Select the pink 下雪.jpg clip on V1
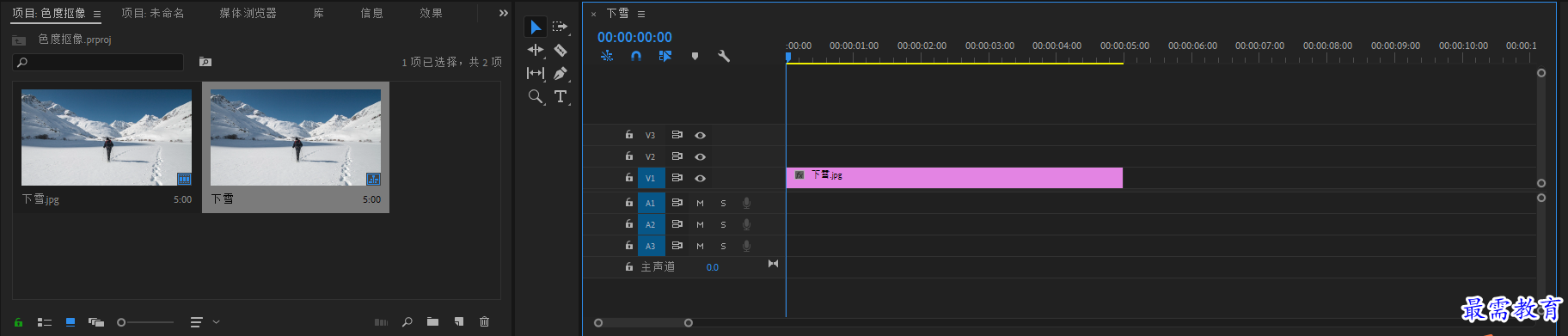Image resolution: width=1568 pixels, height=336 pixels. click(954, 178)
